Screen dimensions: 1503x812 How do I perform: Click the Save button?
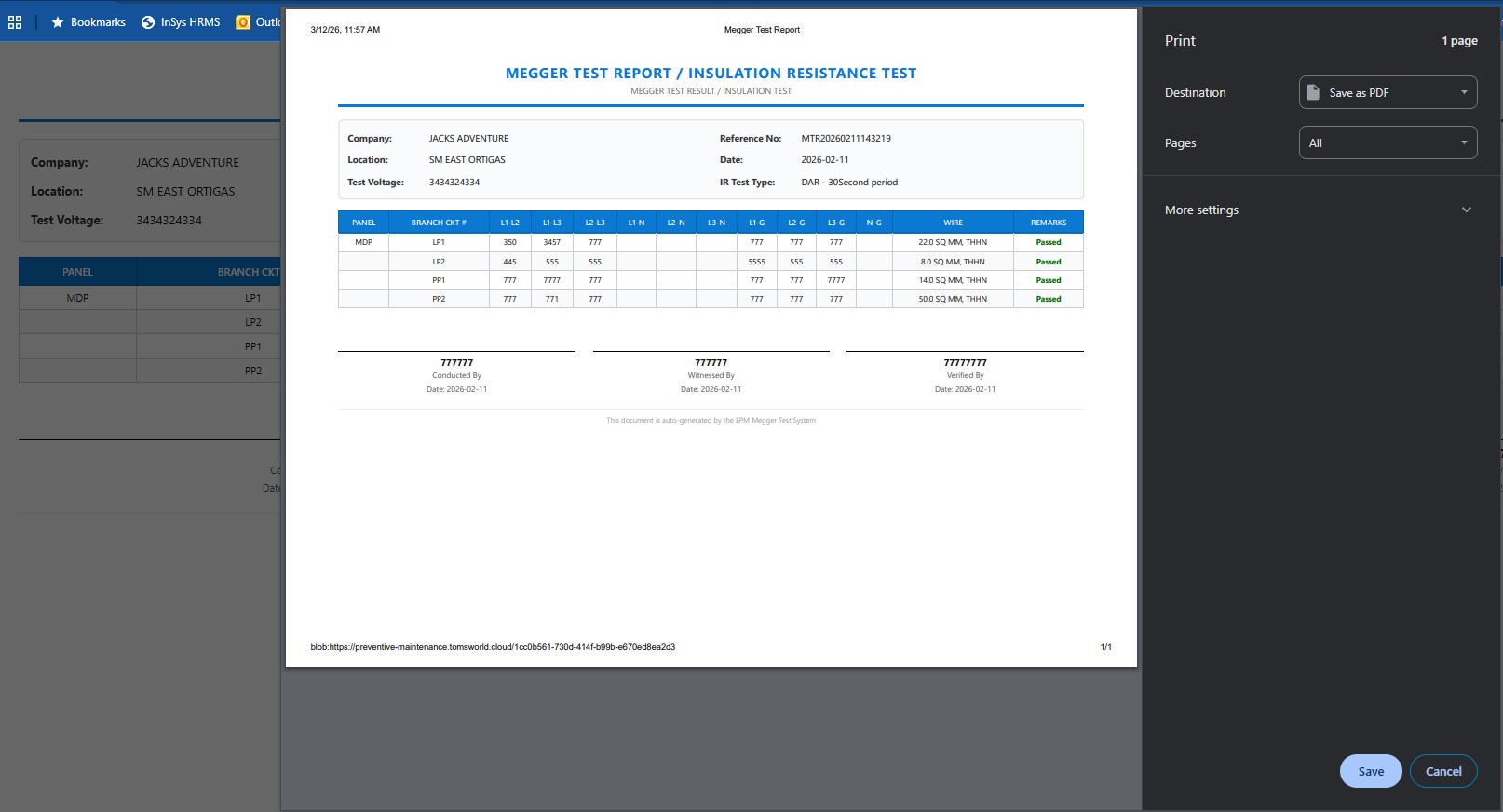click(1370, 771)
